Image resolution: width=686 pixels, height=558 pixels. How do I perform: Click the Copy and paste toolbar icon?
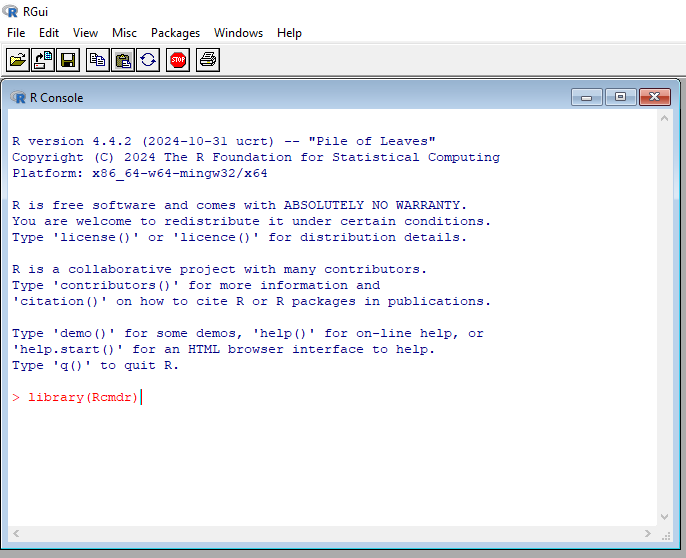tap(148, 60)
